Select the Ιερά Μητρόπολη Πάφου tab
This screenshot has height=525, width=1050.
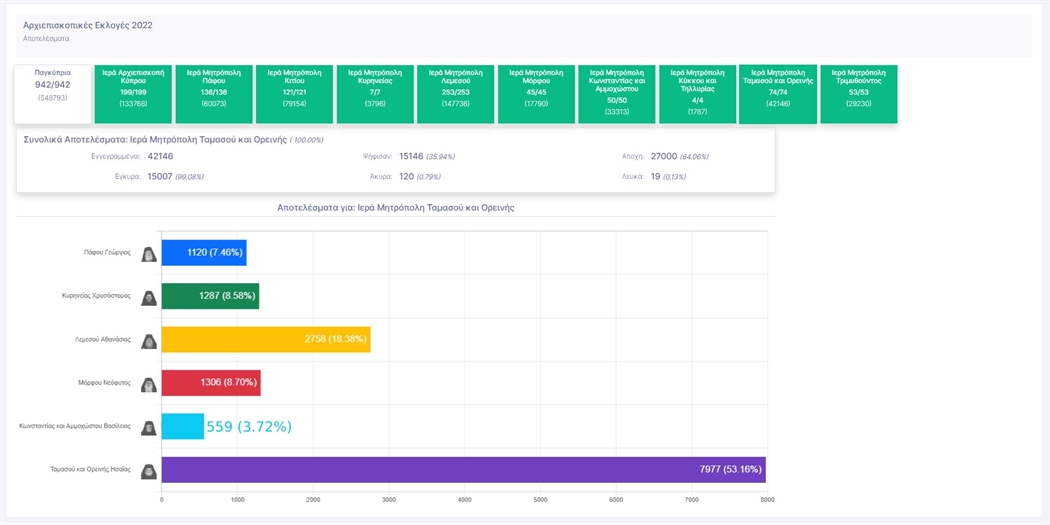coord(214,94)
